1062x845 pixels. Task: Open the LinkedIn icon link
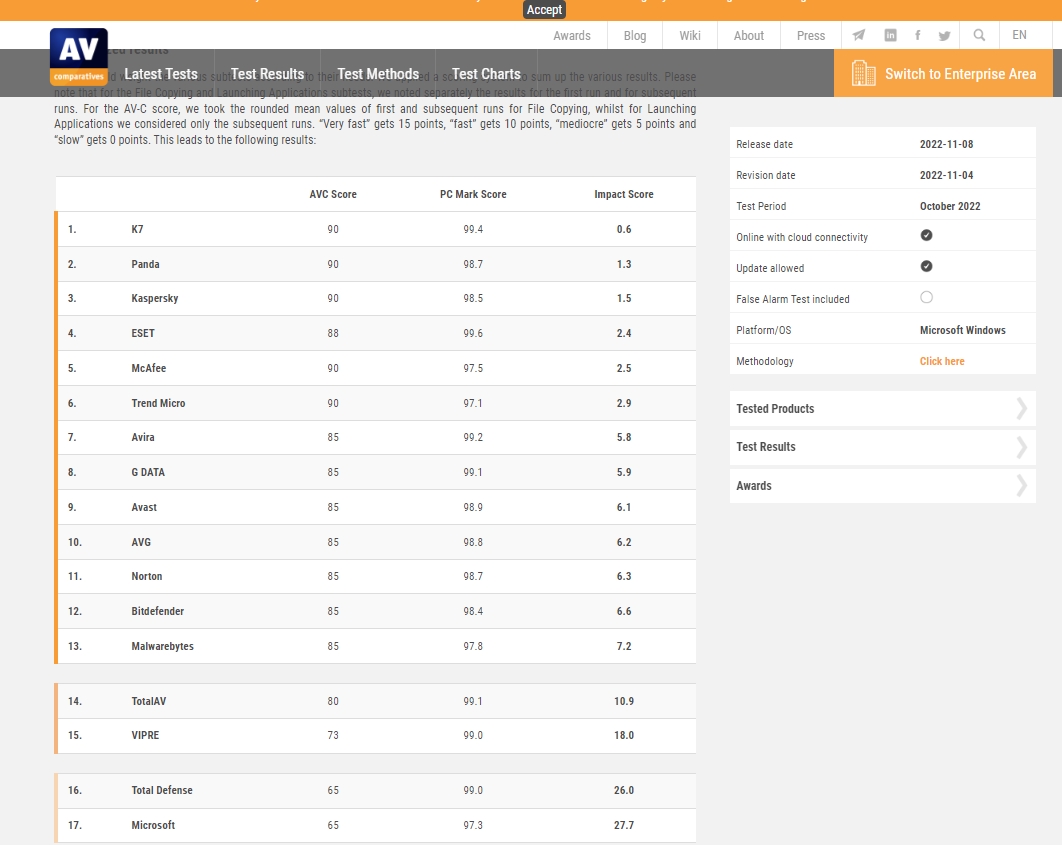click(x=890, y=35)
